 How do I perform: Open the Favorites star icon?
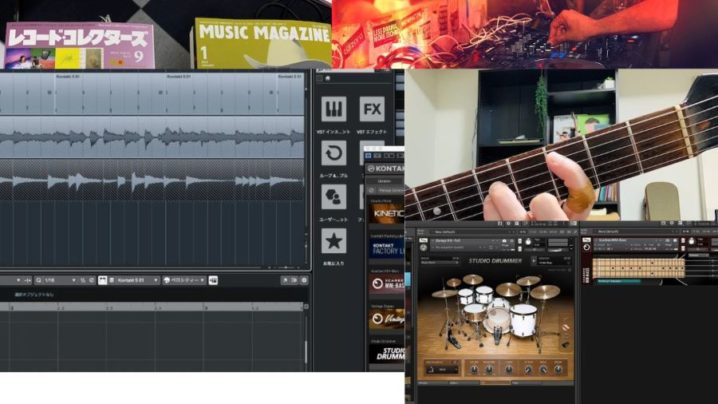334,240
